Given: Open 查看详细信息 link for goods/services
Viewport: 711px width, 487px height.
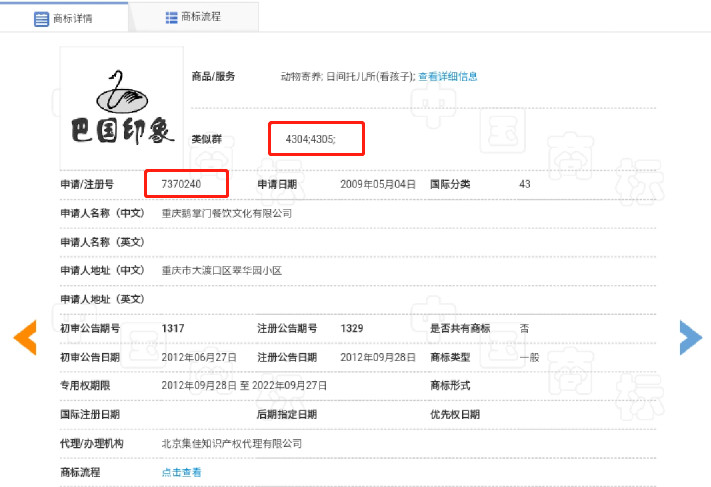Looking at the screenshot, I should [448, 76].
